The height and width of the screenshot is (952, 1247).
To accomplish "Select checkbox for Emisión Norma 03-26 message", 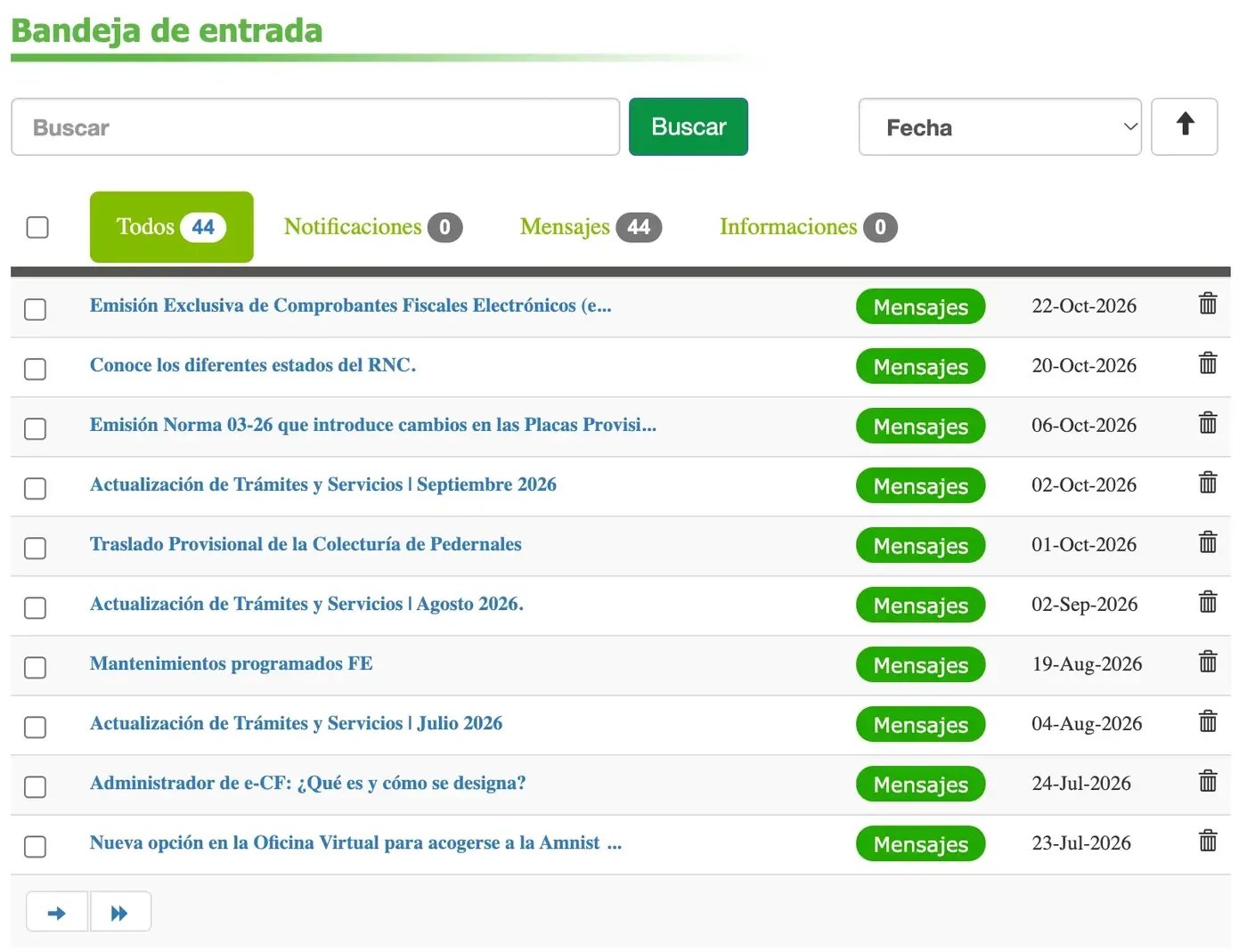I will [x=36, y=429].
